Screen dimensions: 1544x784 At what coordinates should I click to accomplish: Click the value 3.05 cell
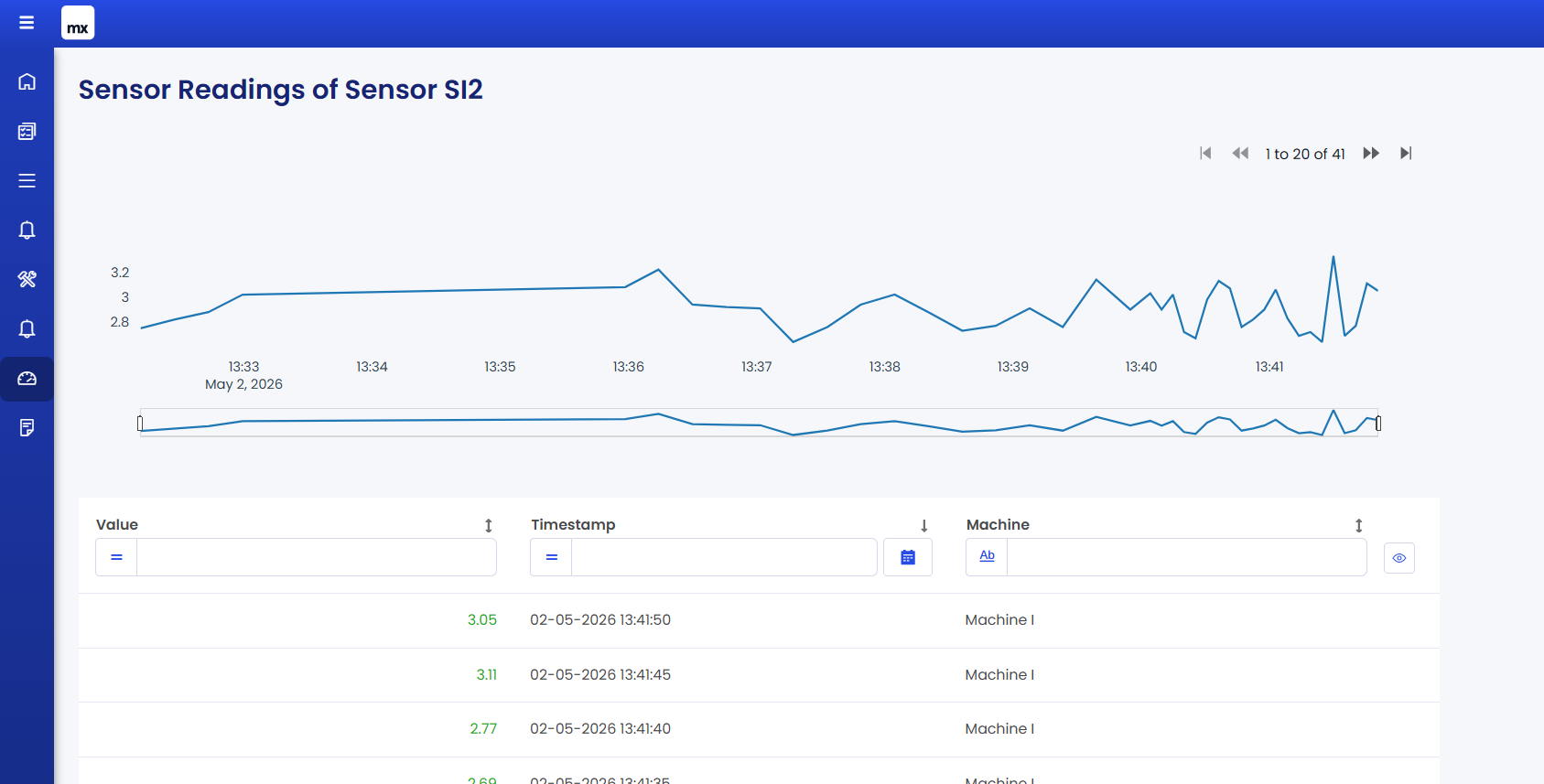click(482, 619)
